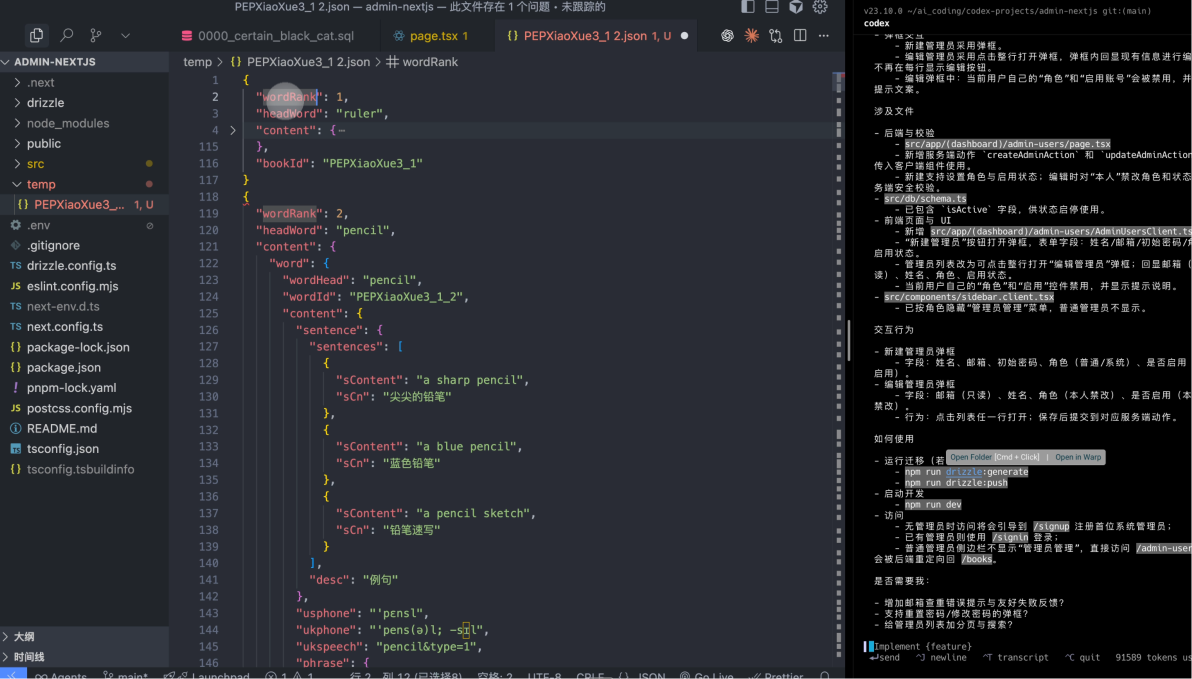
Task: Open the Search view icon
Action: [x=67, y=35]
